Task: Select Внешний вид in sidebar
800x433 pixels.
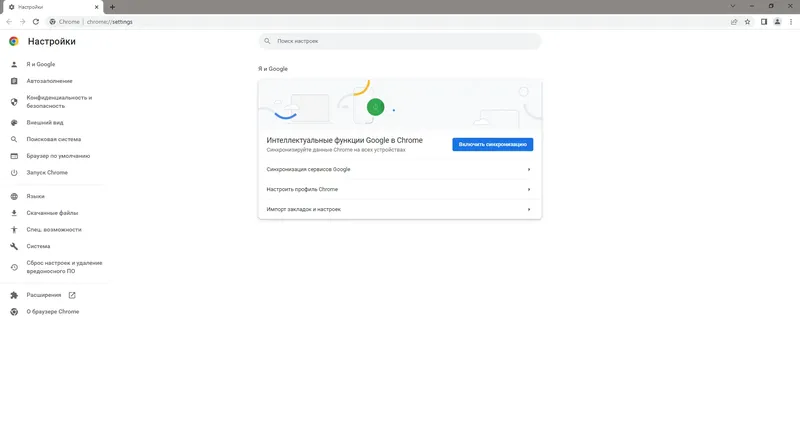Action: click(x=45, y=123)
